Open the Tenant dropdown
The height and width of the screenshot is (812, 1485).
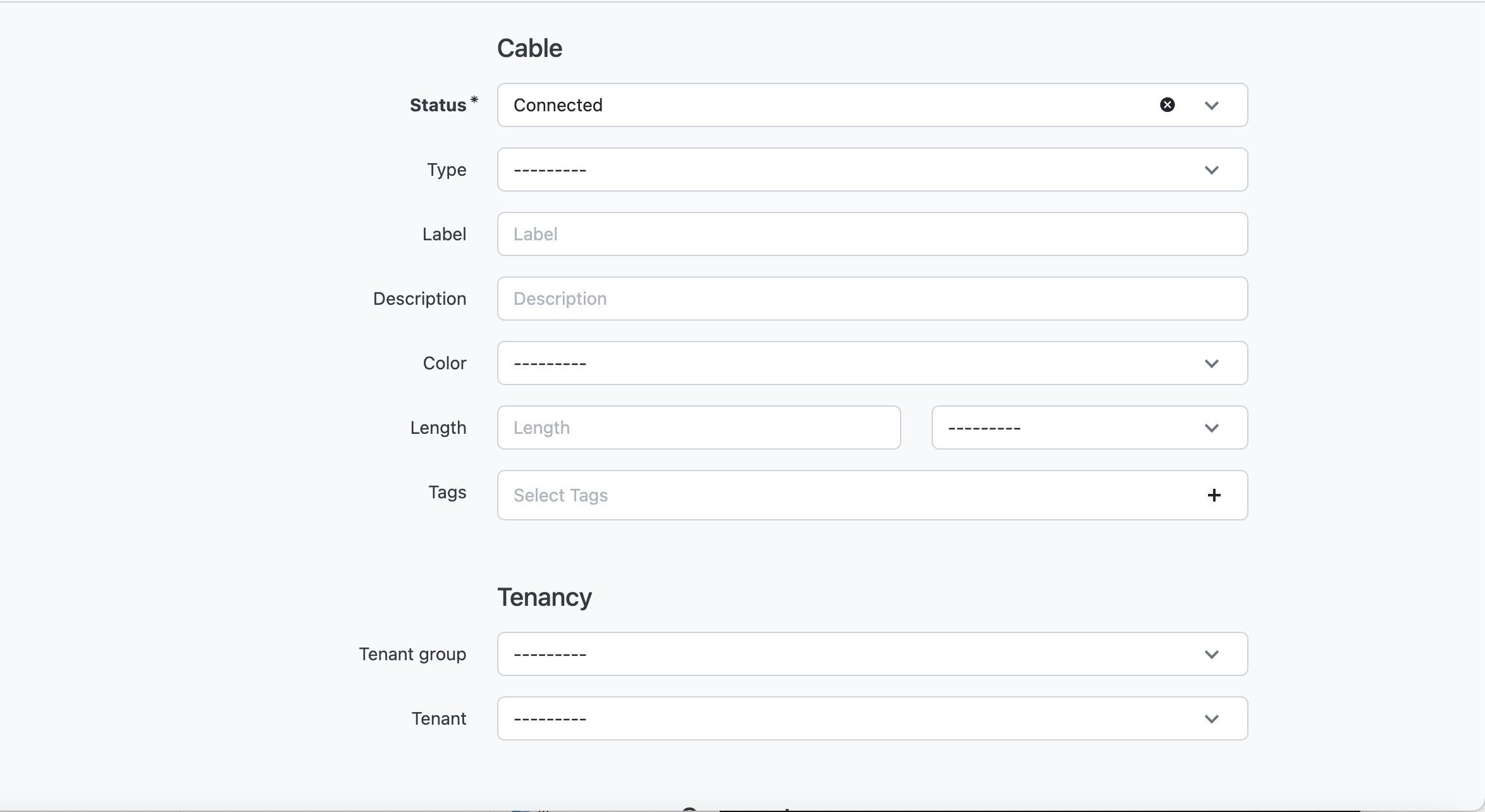click(x=822, y=718)
